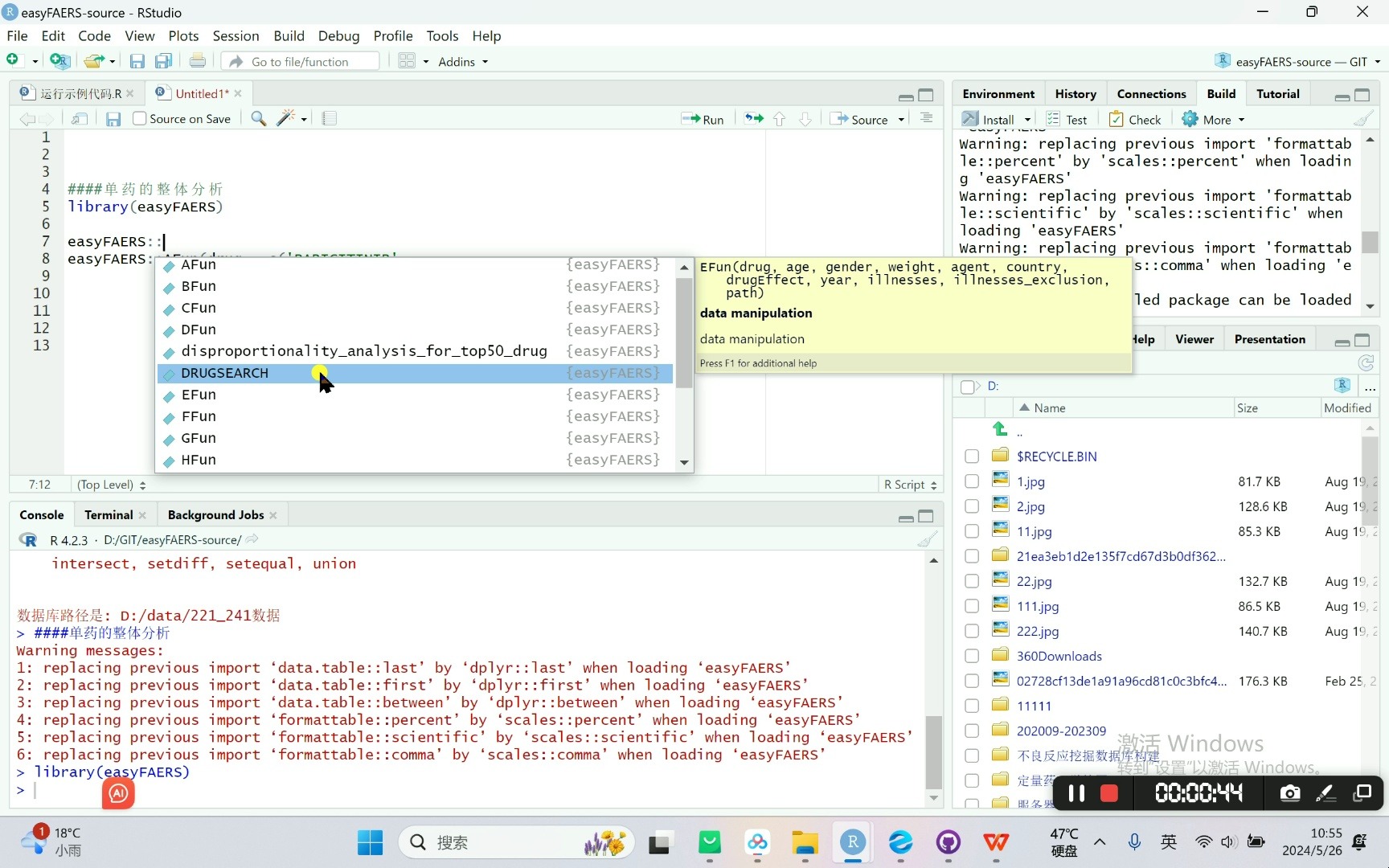Stop the screen recording red button

[x=1109, y=793]
